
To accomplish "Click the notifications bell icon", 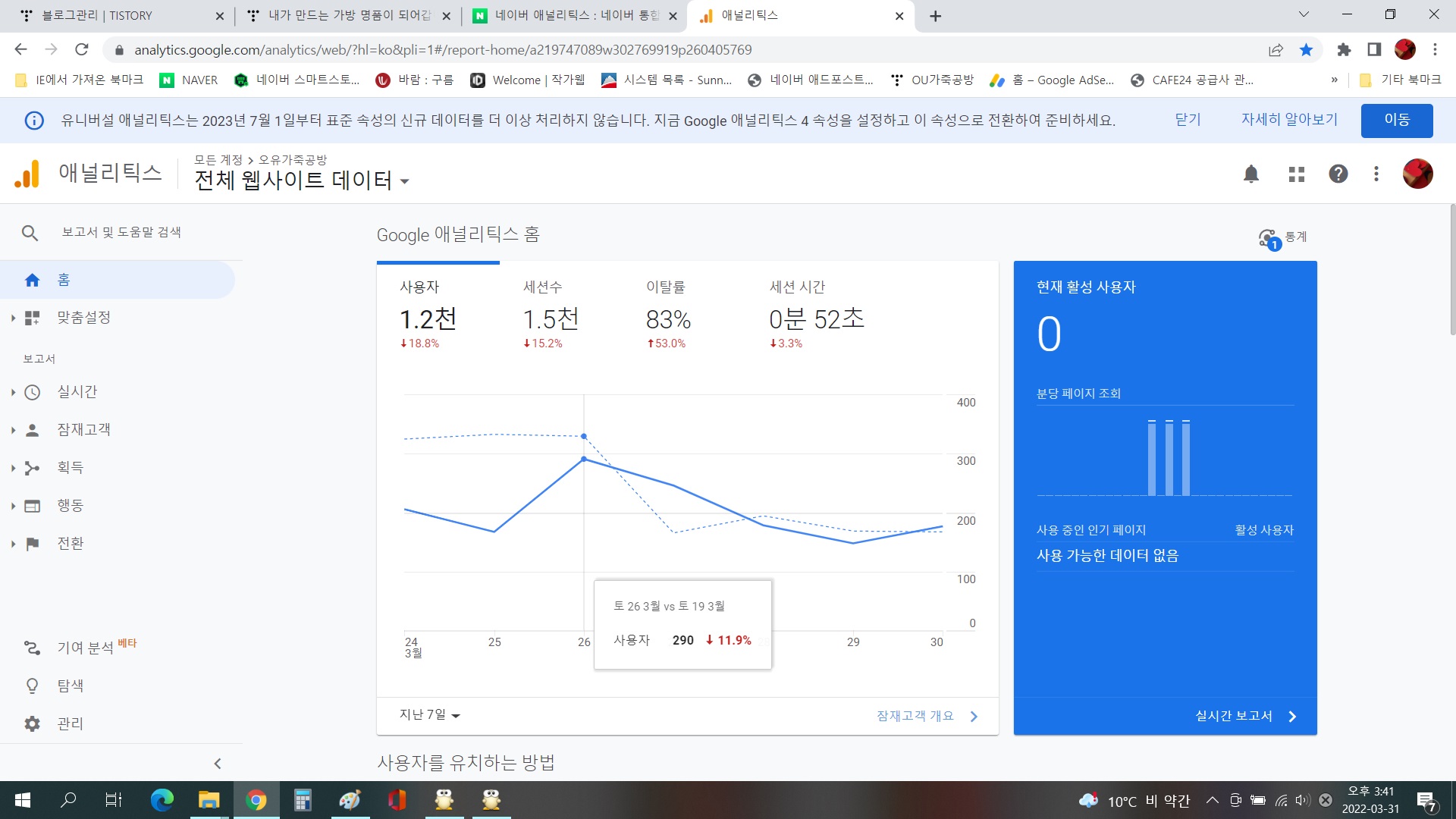I will (x=1251, y=174).
